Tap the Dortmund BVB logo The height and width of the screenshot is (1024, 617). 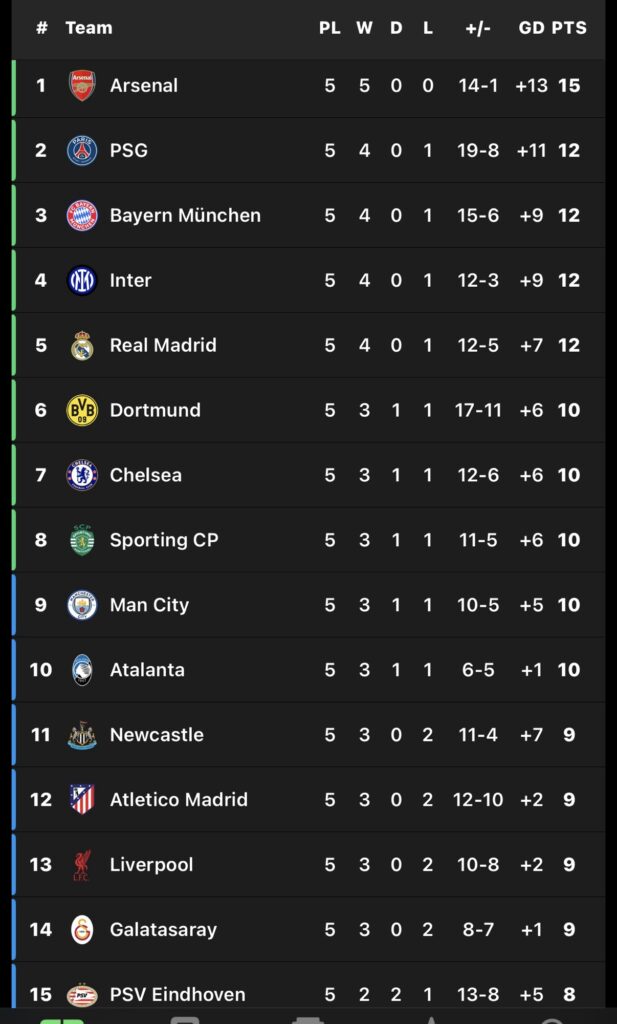(x=82, y=411)
